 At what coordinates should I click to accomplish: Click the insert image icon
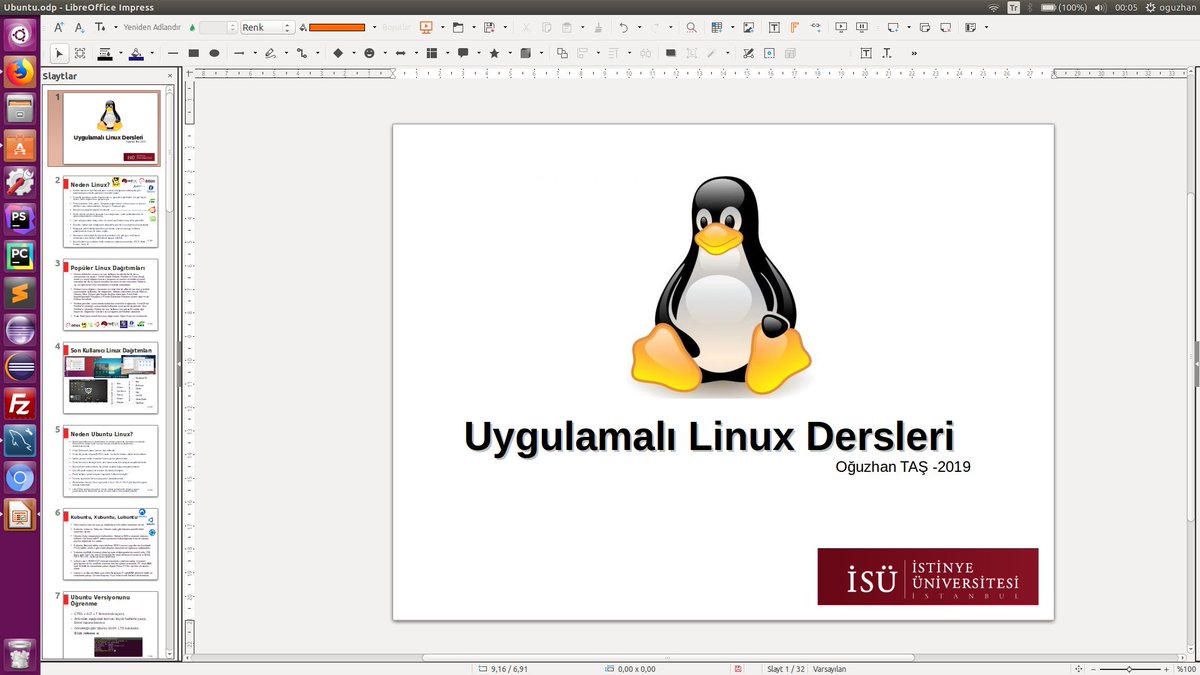pyautogui.click(x=748, y=27)
